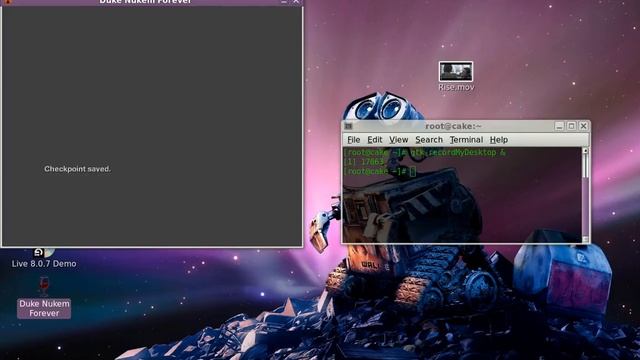640x360 pixels.
Task: Open the Search menu in terminal
Action: point(429,140)
